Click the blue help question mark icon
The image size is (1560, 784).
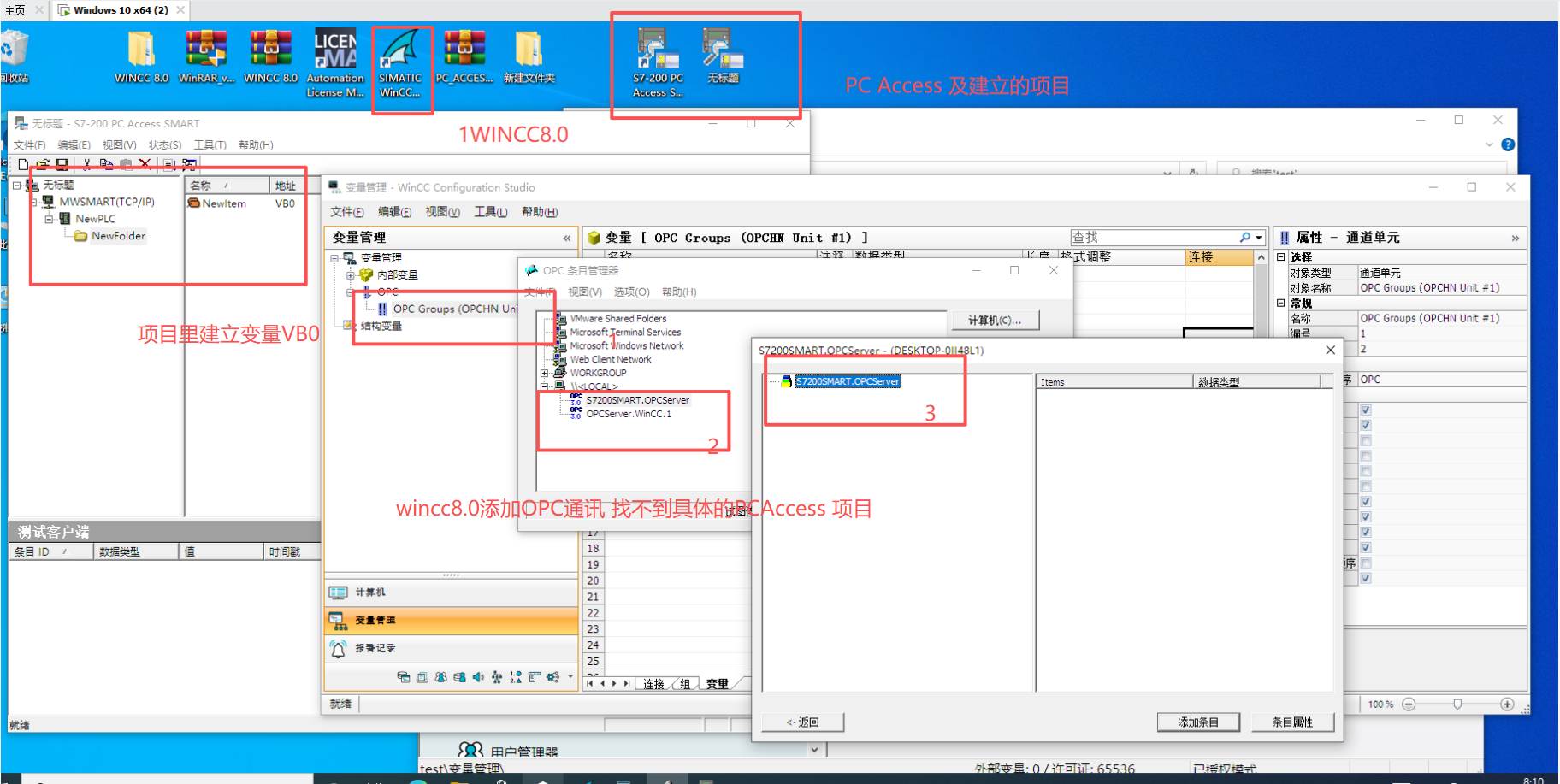pyautogui.click(x=1508, y=144)
